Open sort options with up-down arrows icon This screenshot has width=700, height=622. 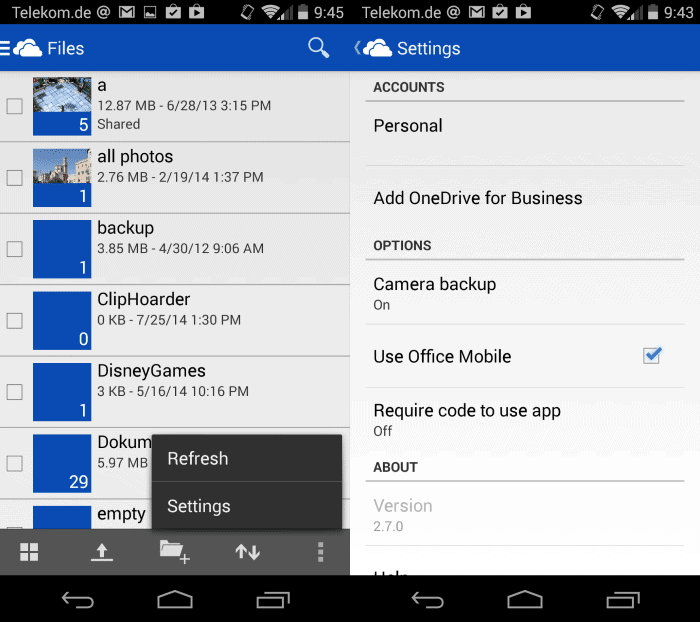(248, 552)
